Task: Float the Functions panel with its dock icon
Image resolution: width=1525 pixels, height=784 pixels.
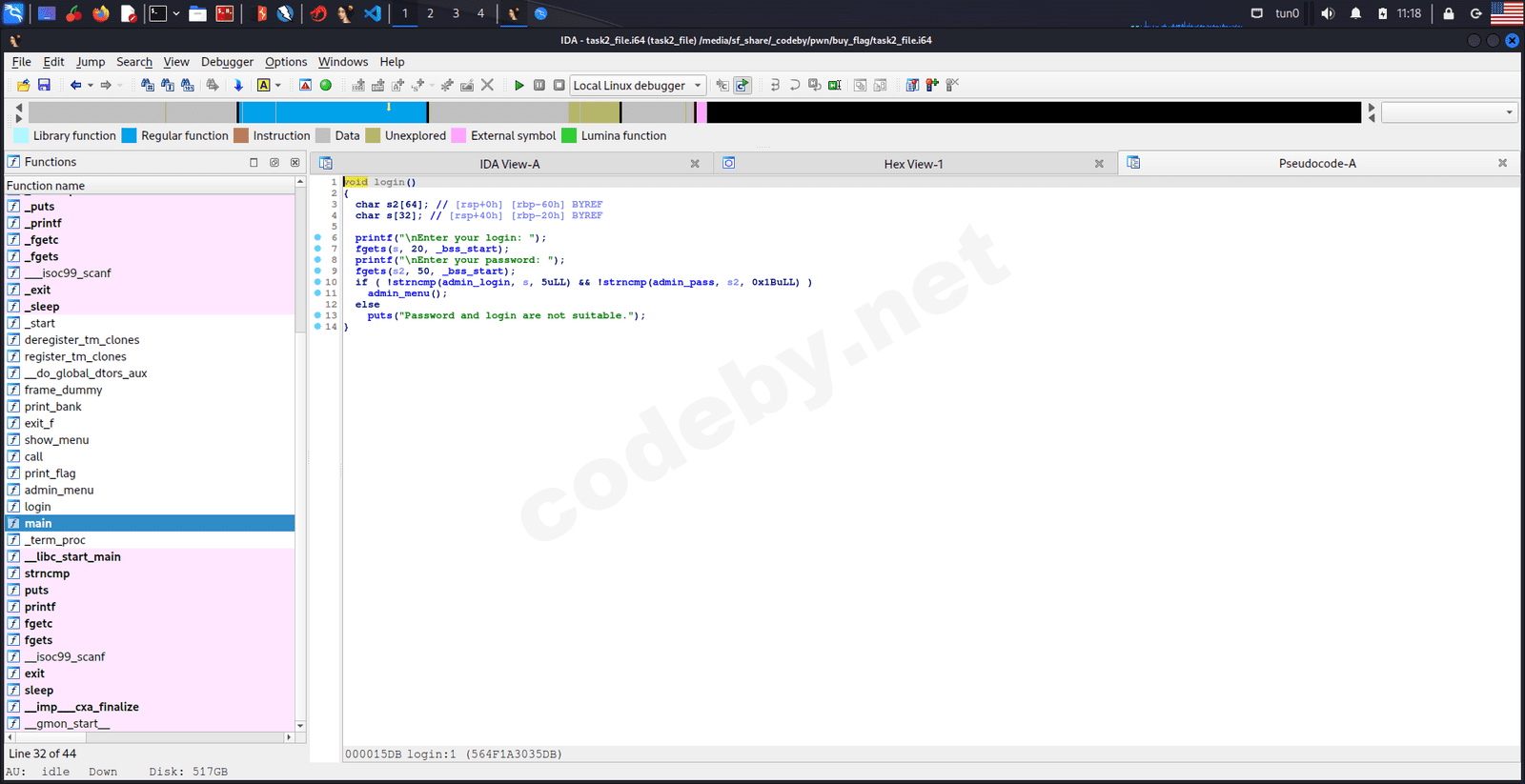Action: click(274, 162)
